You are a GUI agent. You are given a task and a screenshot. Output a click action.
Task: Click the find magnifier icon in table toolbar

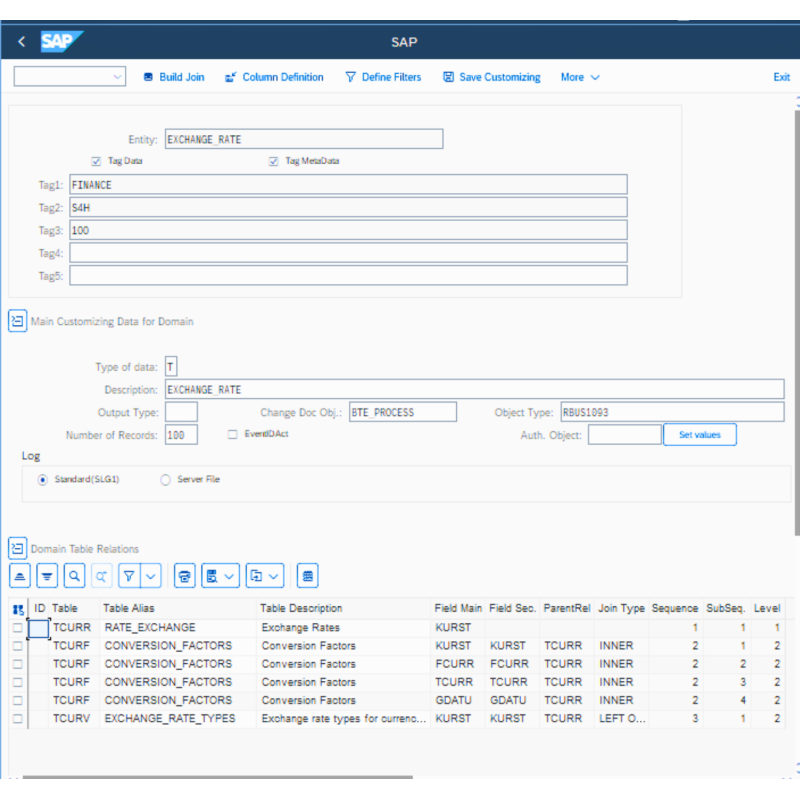(74, 576)
